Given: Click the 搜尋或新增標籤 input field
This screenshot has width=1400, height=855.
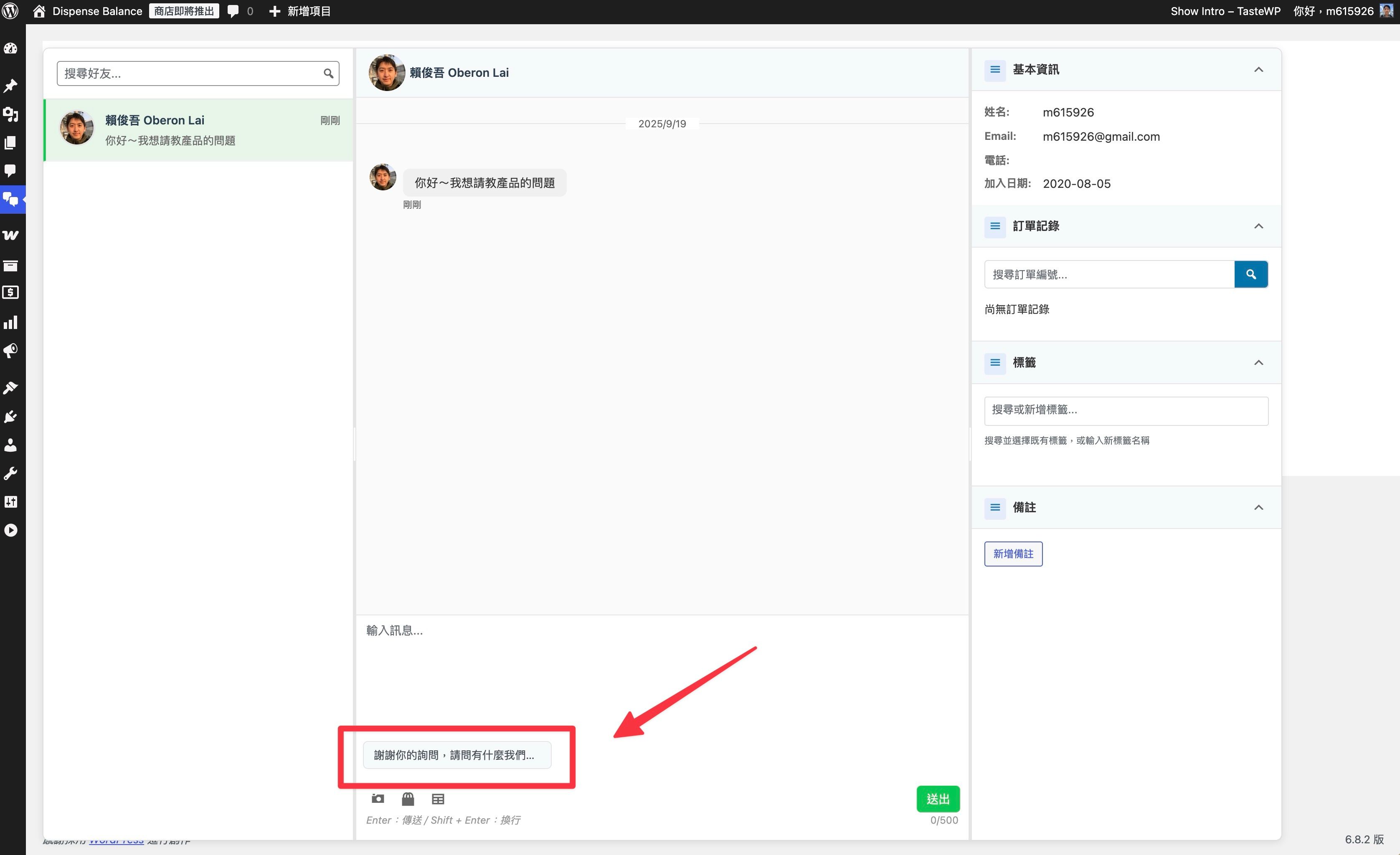Looking at the screenshot, I should coord(1126,410).
